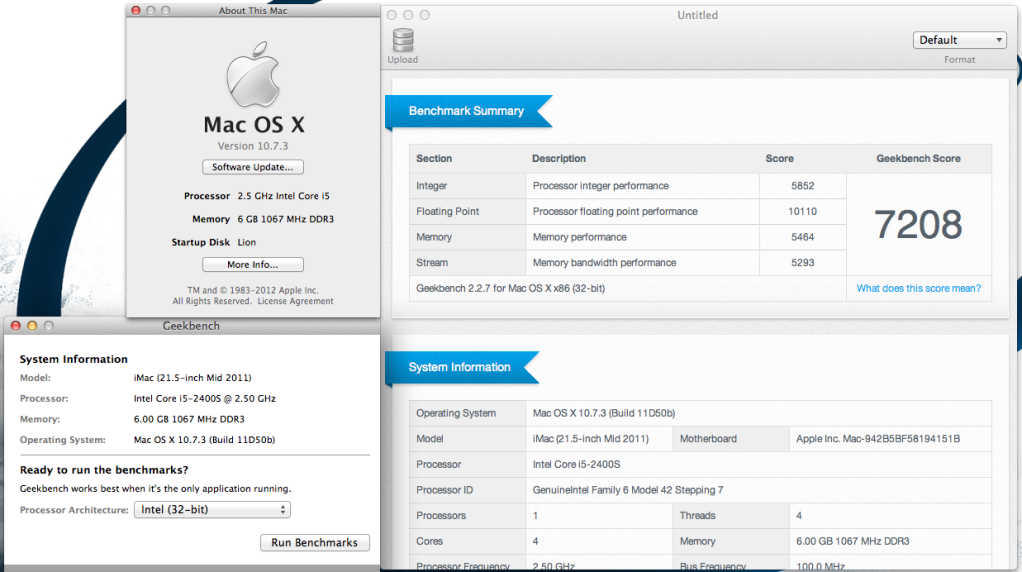The height and width of the screenshot is (572, 1022).
Task: Close the About This Mac window
Action: pos(136,10)
